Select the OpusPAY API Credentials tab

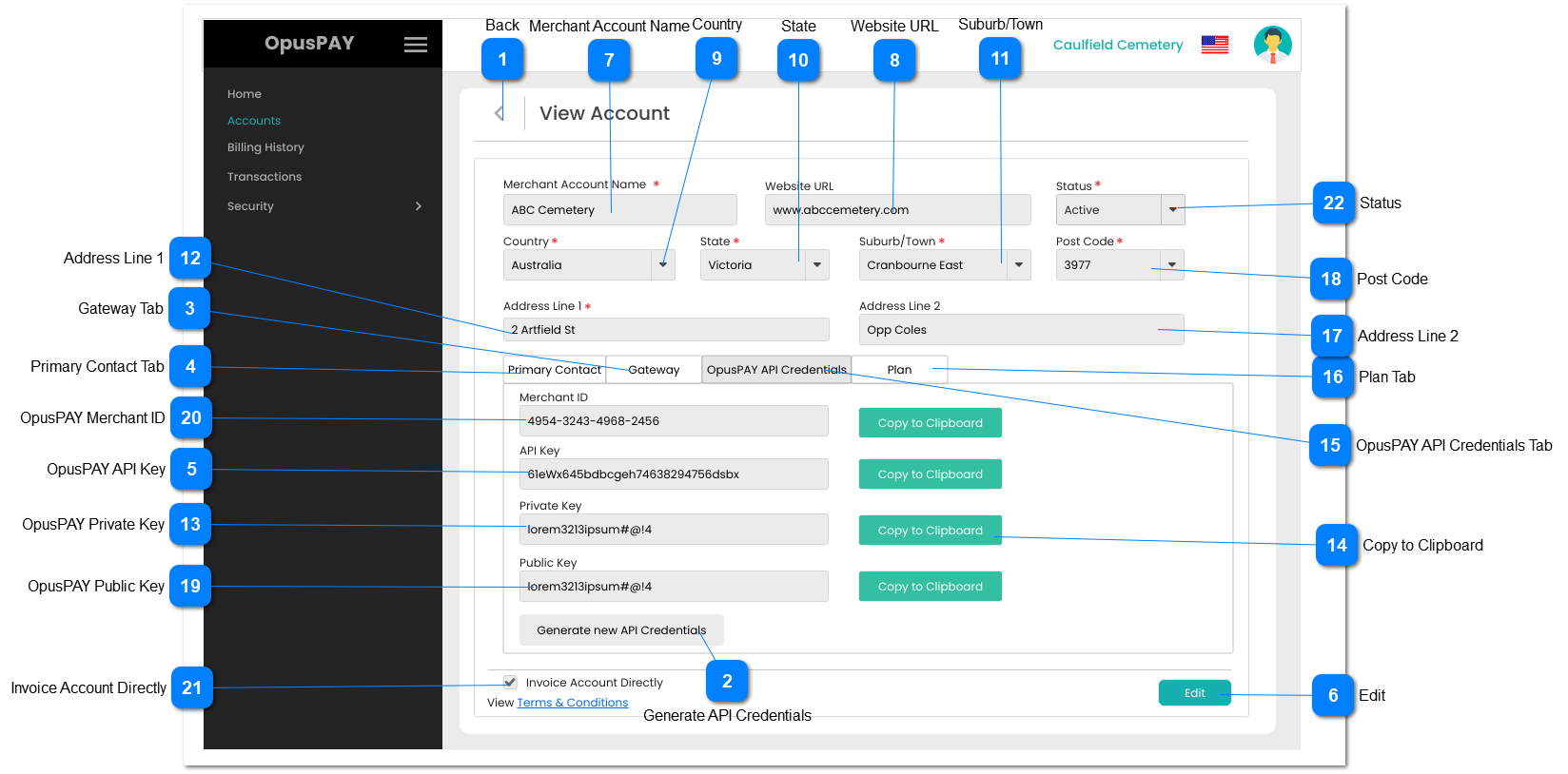coord(776,370)
